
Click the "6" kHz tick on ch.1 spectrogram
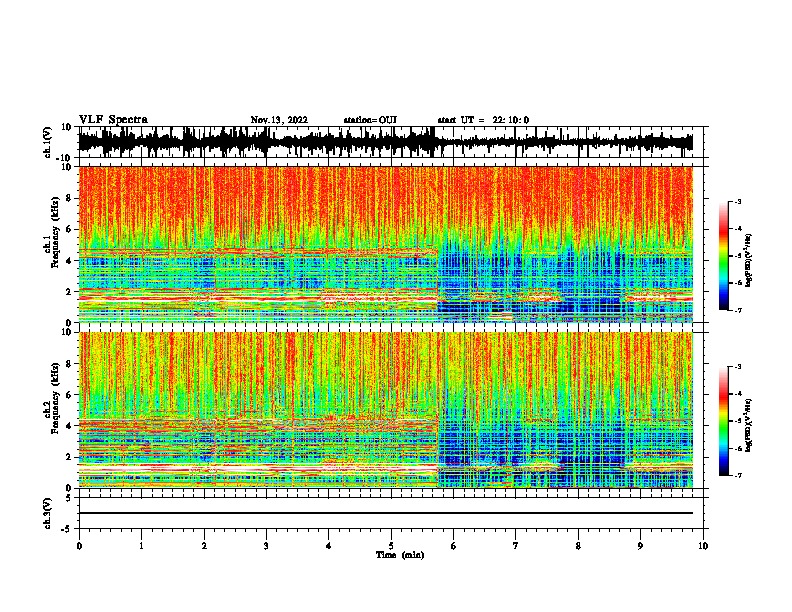point(70,230)
